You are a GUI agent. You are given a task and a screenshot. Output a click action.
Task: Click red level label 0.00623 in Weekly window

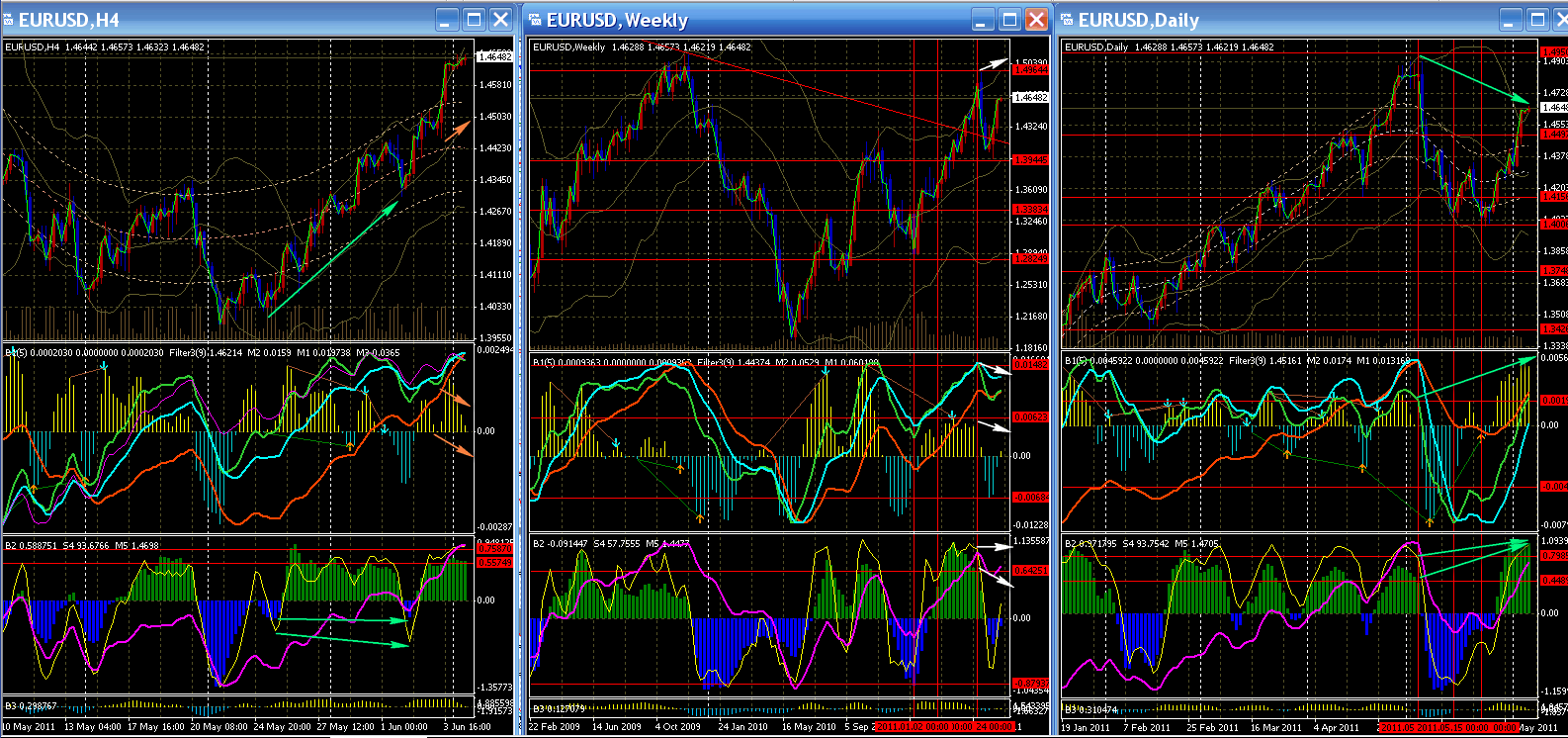(1030, 417)
